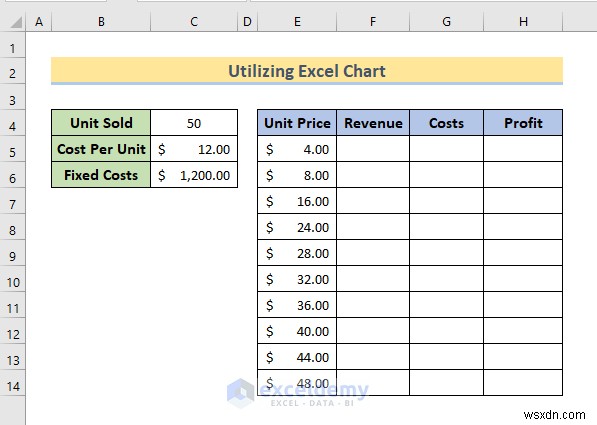Click empty Revenue cell beside price 4.00

point(373,149)
